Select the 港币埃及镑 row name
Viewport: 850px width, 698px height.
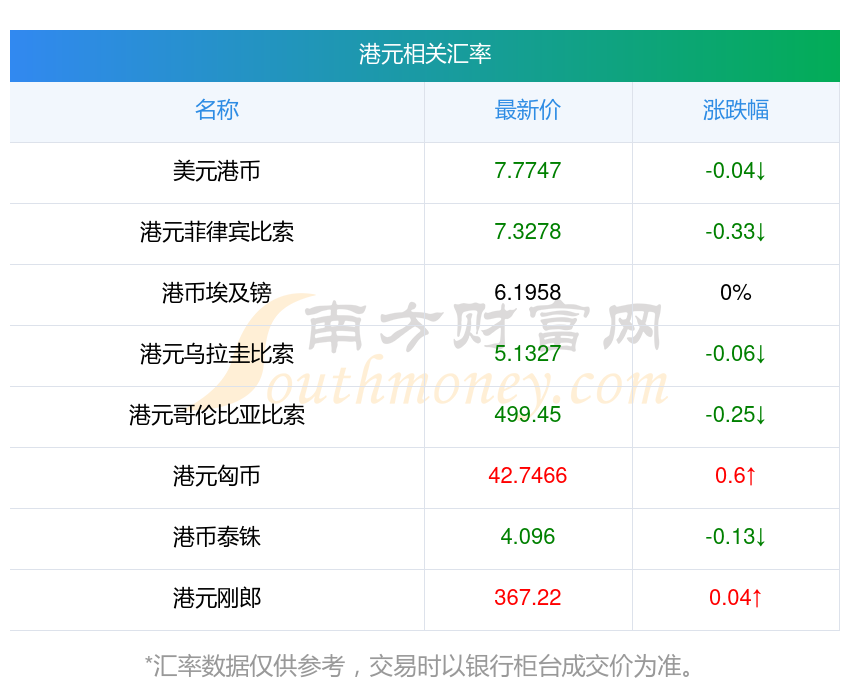point(217,293)
